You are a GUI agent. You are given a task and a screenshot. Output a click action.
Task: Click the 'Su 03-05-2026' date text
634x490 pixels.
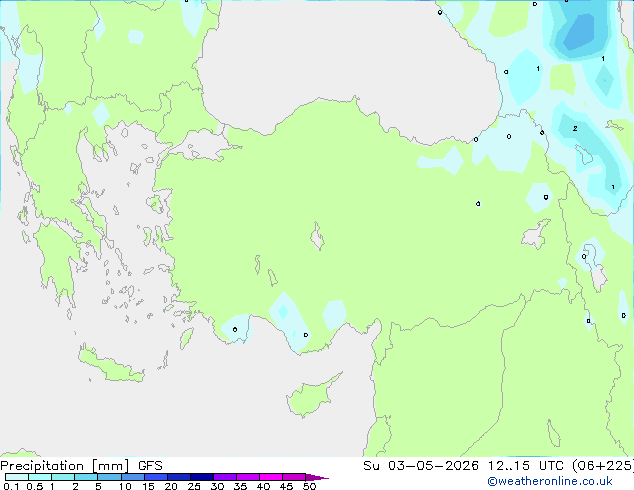(x=421, y=466)
